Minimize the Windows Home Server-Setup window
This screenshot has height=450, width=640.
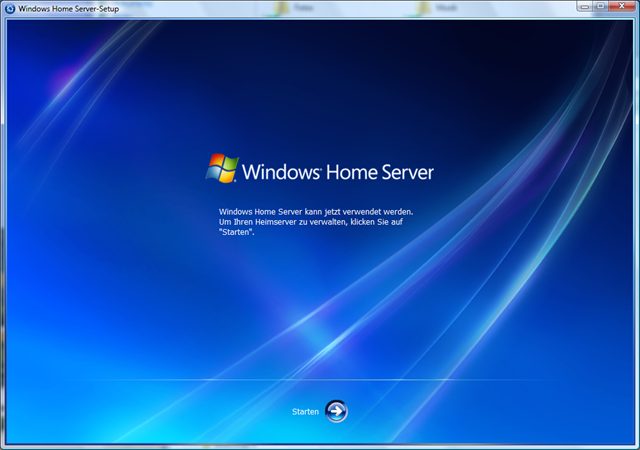click(584, 6)
